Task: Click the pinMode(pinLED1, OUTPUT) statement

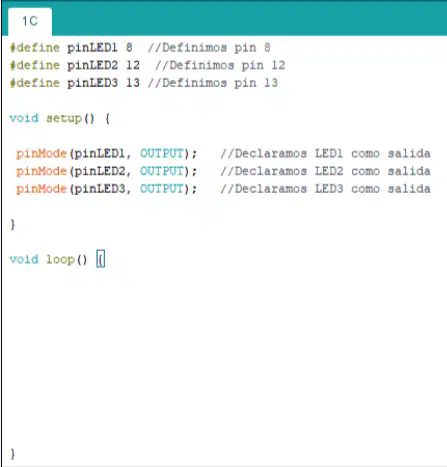Action: [x=107, y=154]
